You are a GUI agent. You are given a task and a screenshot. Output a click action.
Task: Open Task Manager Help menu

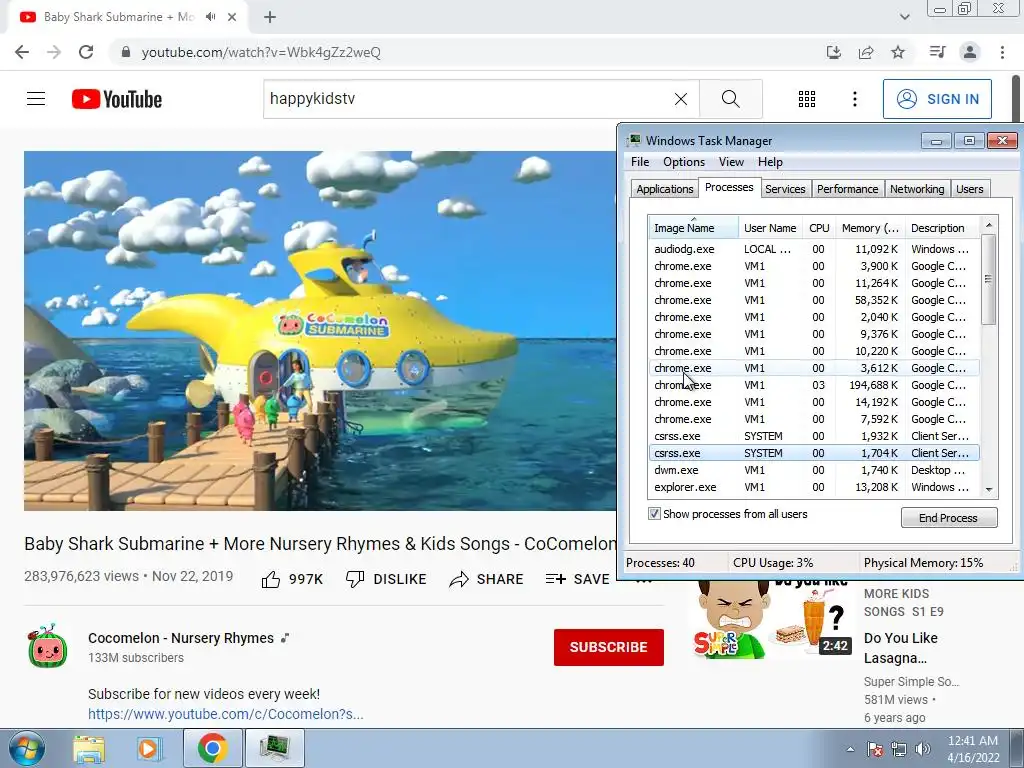tap(770, 162)
